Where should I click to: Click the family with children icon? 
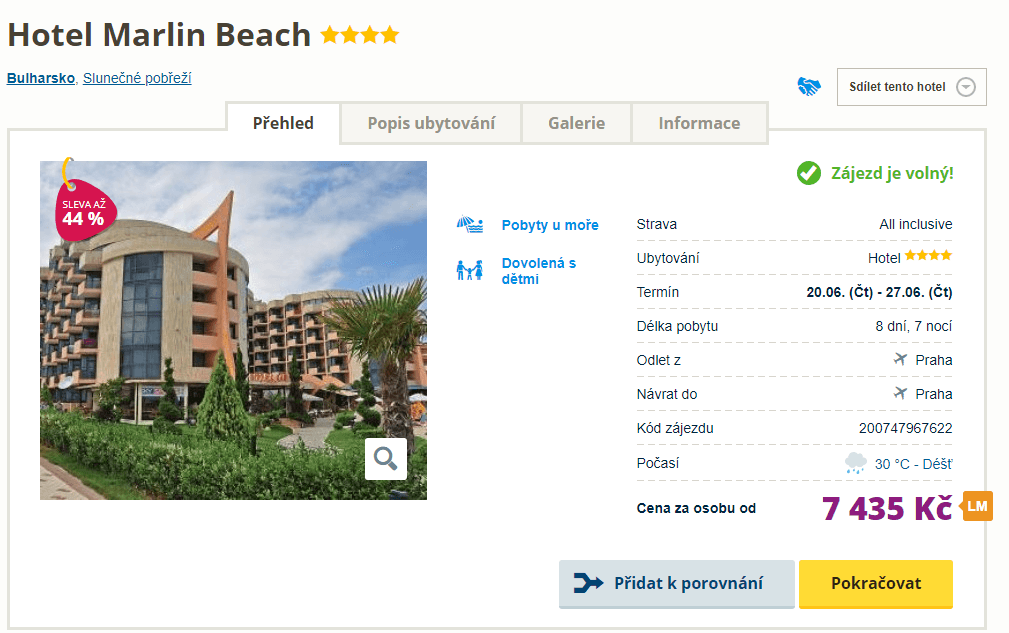(470, 270)
